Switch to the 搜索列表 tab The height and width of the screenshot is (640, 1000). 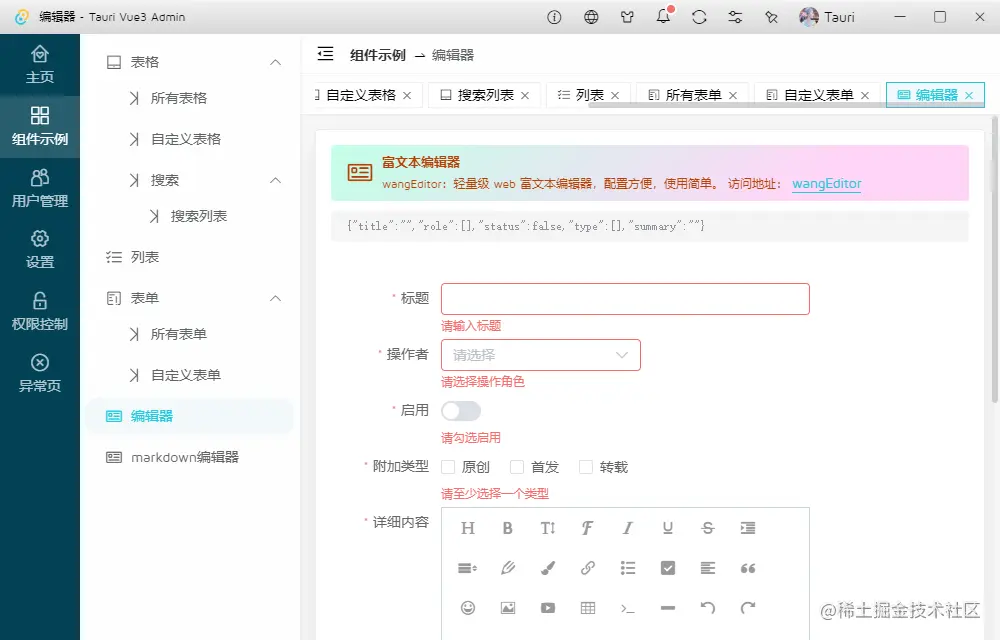point(485,95)
